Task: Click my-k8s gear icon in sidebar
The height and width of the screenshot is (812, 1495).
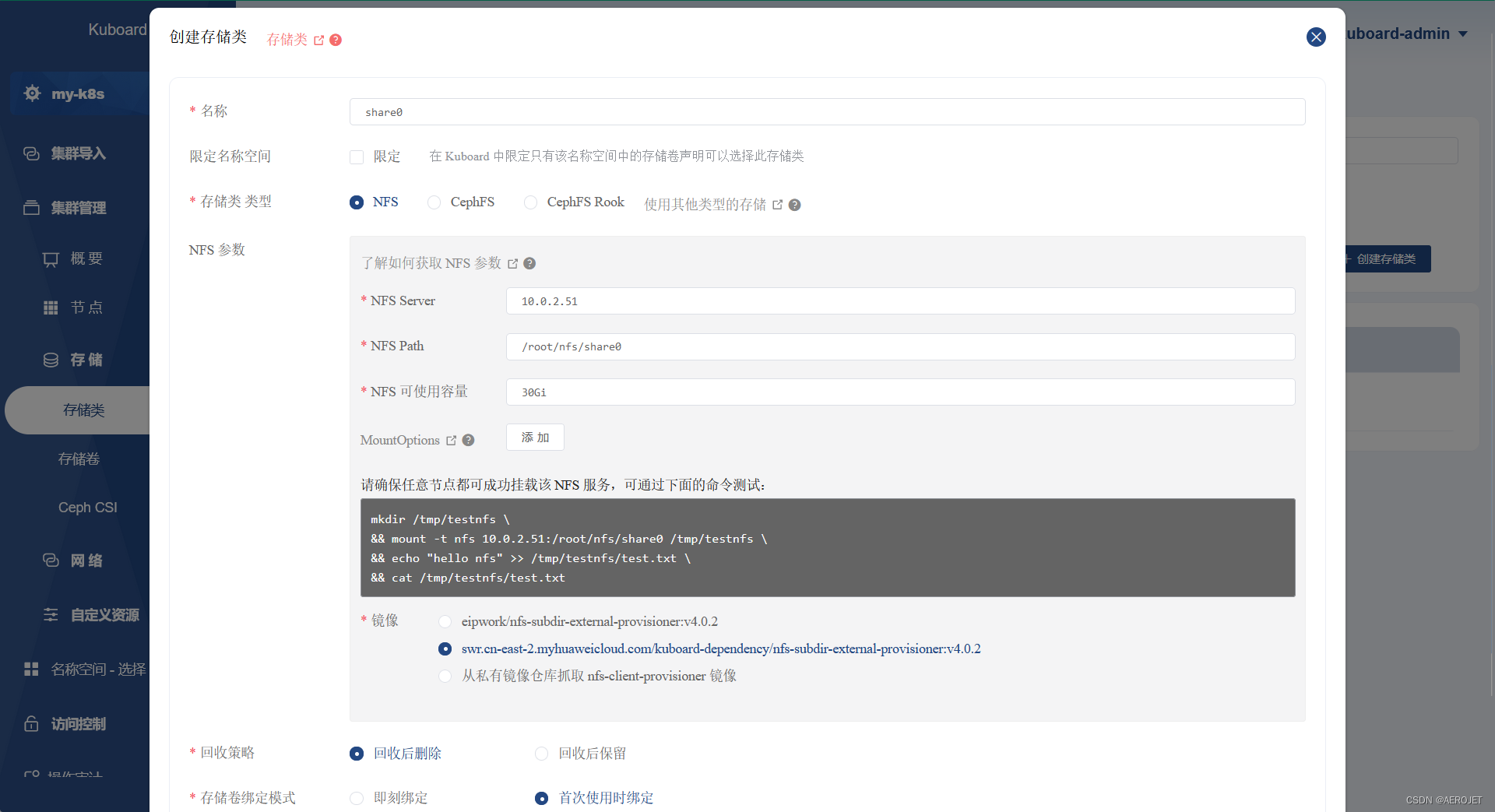Action: coord(32,93)
